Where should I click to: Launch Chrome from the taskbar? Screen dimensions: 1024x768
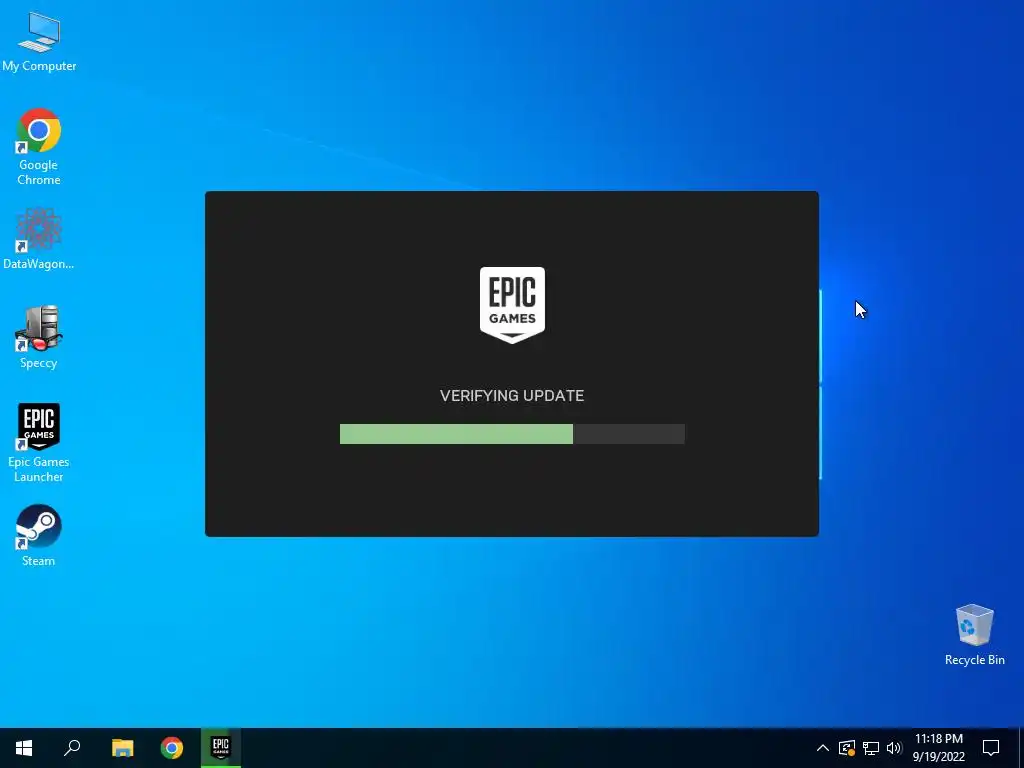pos(172,748)
